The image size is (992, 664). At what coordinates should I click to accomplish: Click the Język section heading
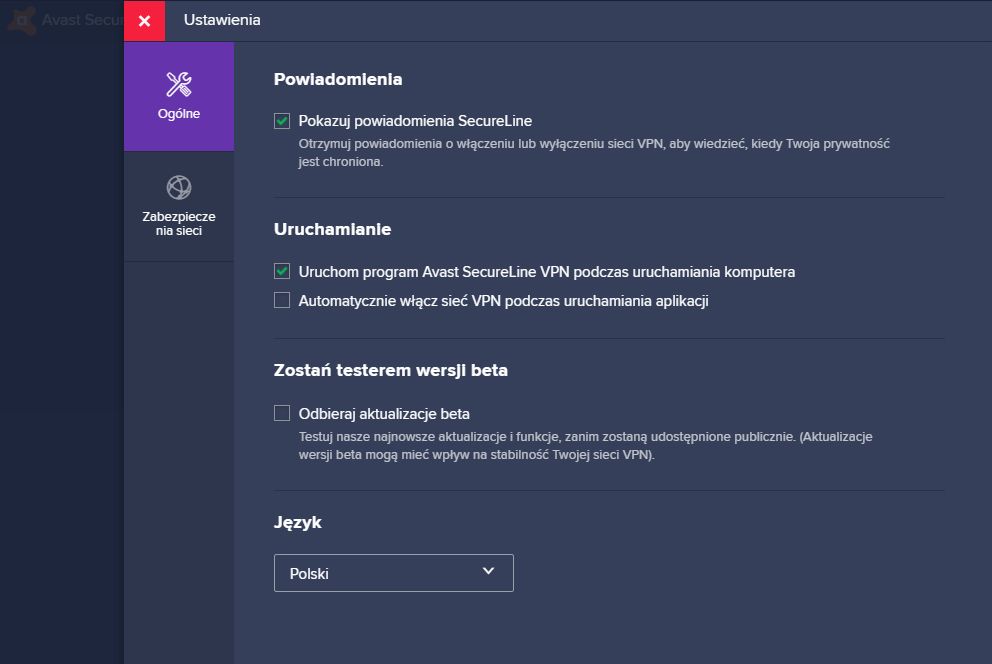point(297,523)
